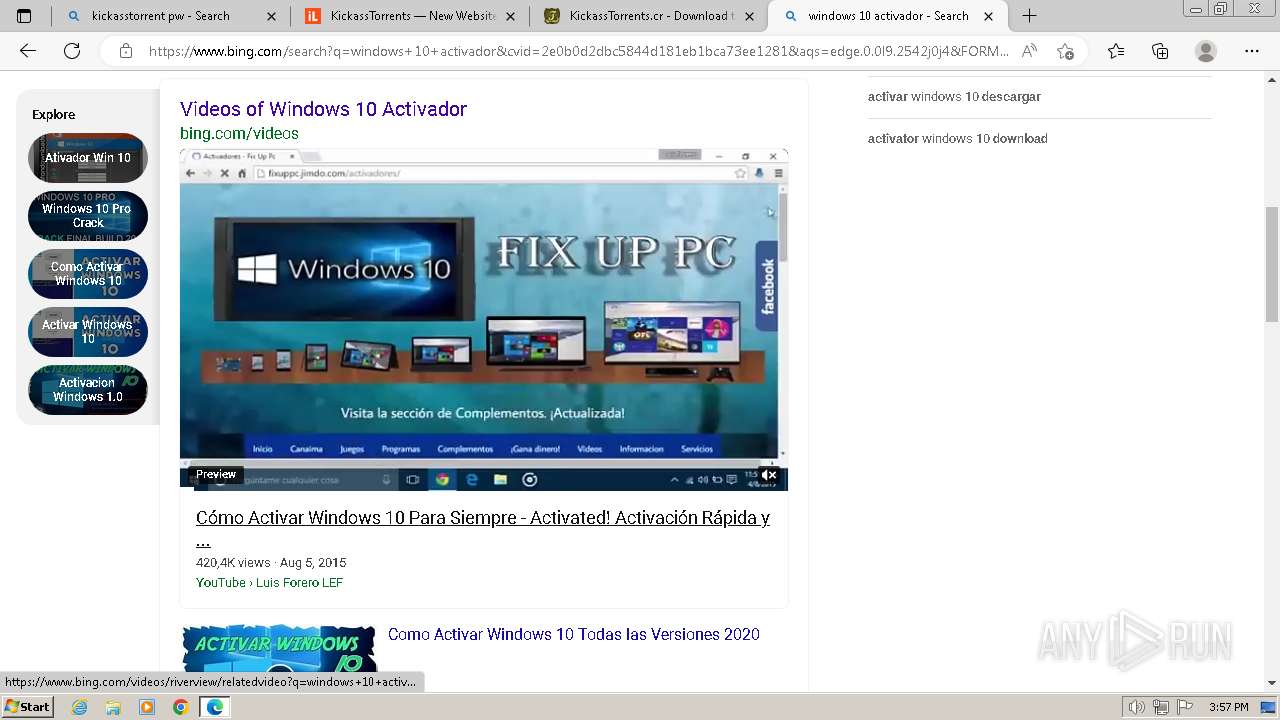This screenshot has height=720, width=1280.
Task: Open the Windows Start button
Action: (28, 707)
